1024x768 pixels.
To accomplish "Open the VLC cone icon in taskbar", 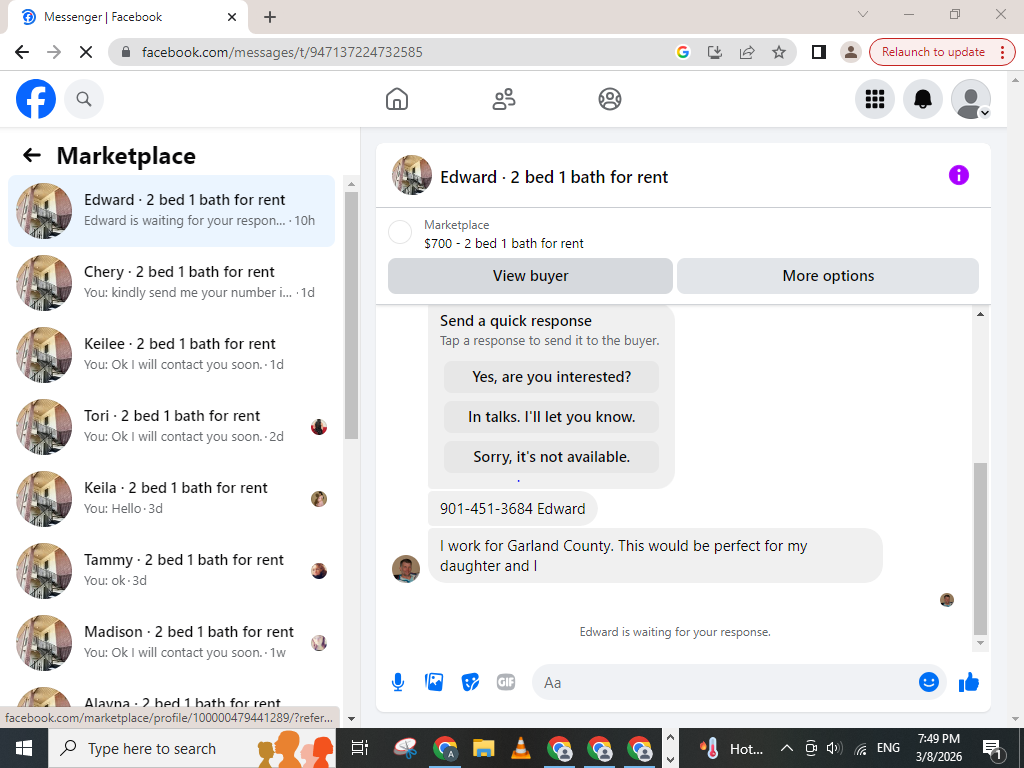I will (520, 748).
